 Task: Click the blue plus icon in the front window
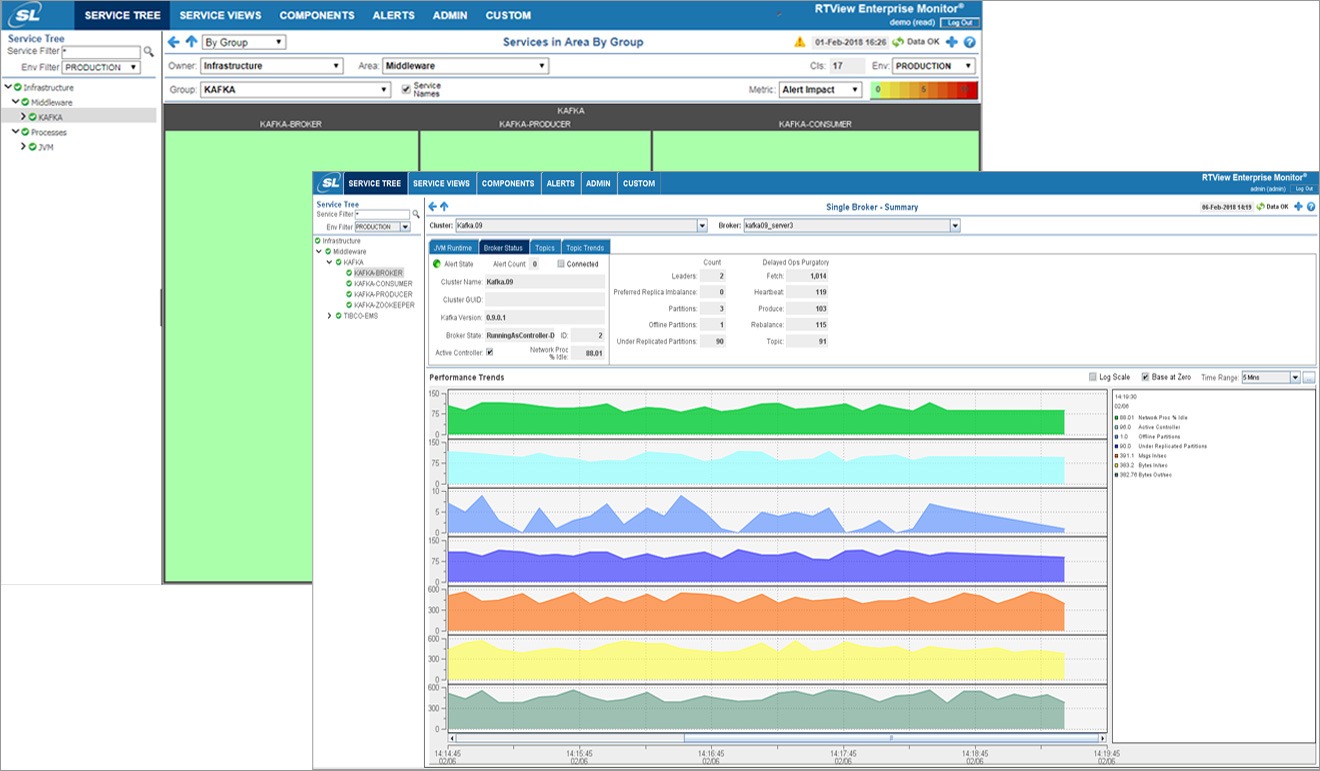point(1298,207)
